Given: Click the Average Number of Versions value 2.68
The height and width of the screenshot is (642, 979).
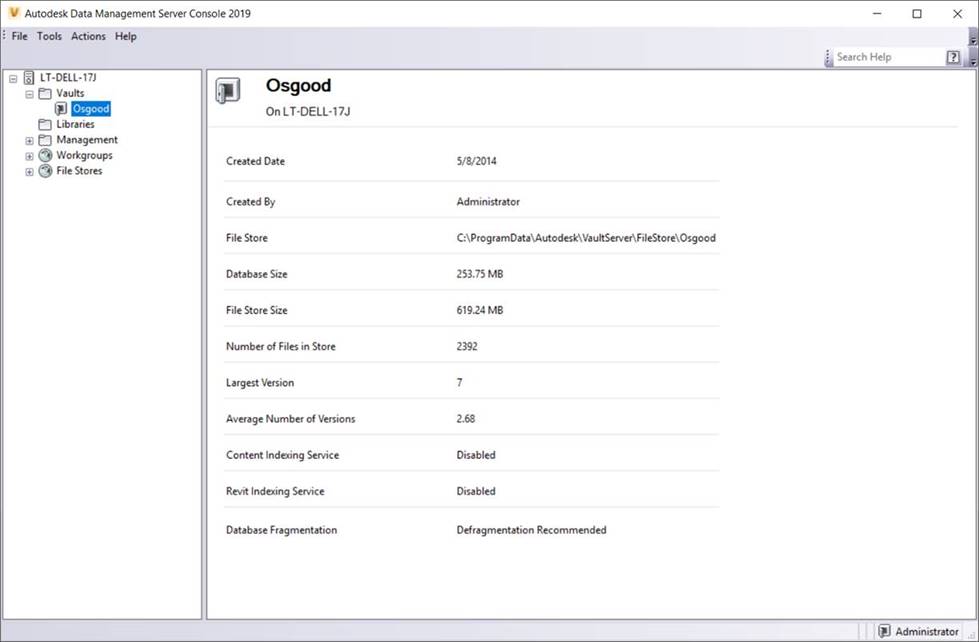Looking at the screenshot, I should point(466,419).
